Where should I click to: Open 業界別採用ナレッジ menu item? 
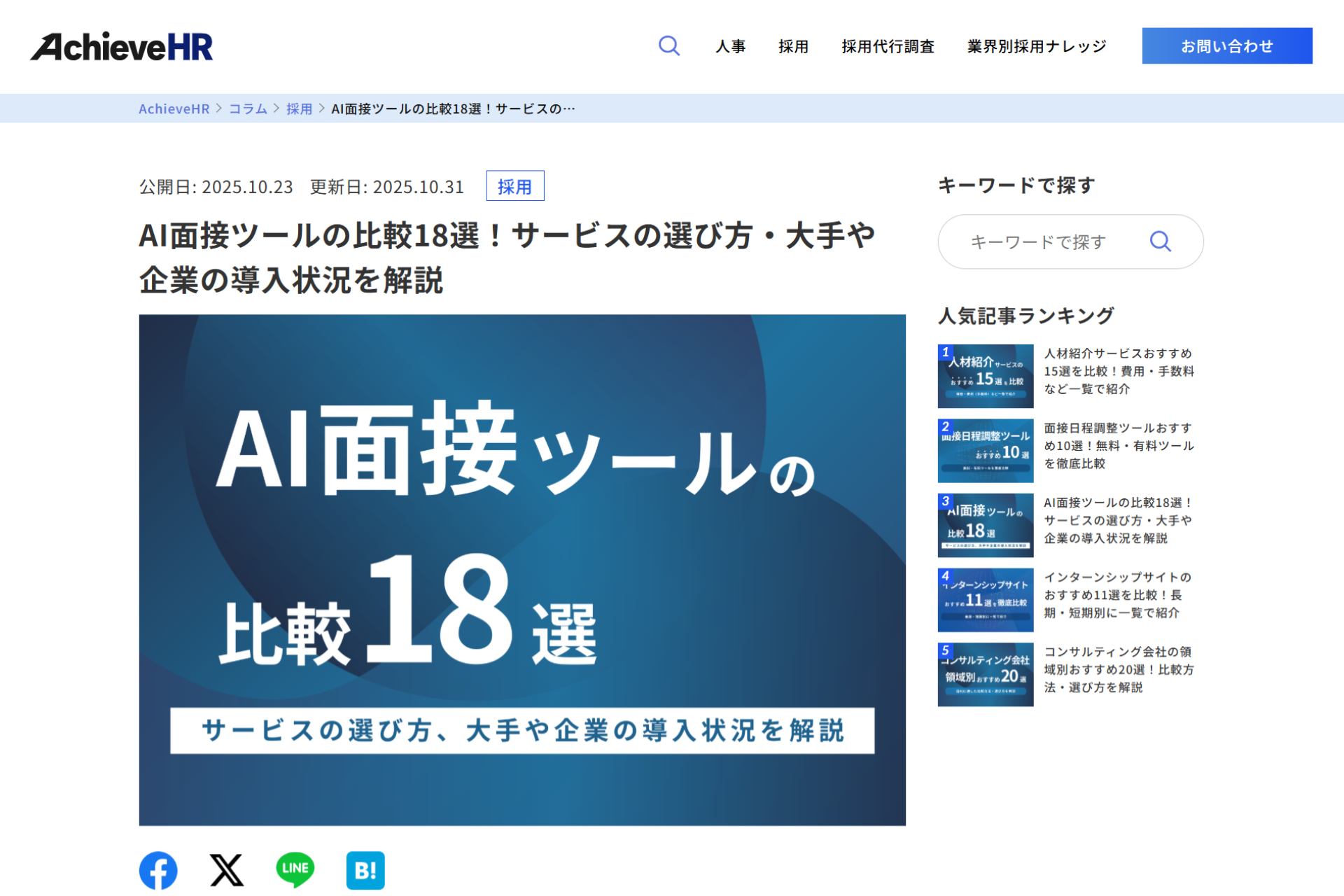[x=1036, y=46]
